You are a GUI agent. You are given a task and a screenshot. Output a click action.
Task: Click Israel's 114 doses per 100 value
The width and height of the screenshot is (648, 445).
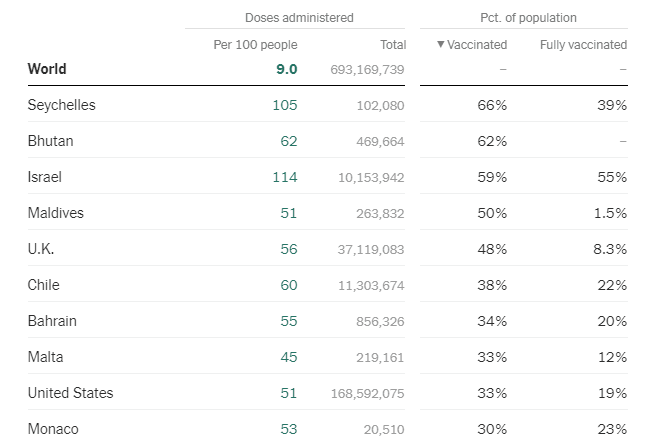tap(287, 177)
